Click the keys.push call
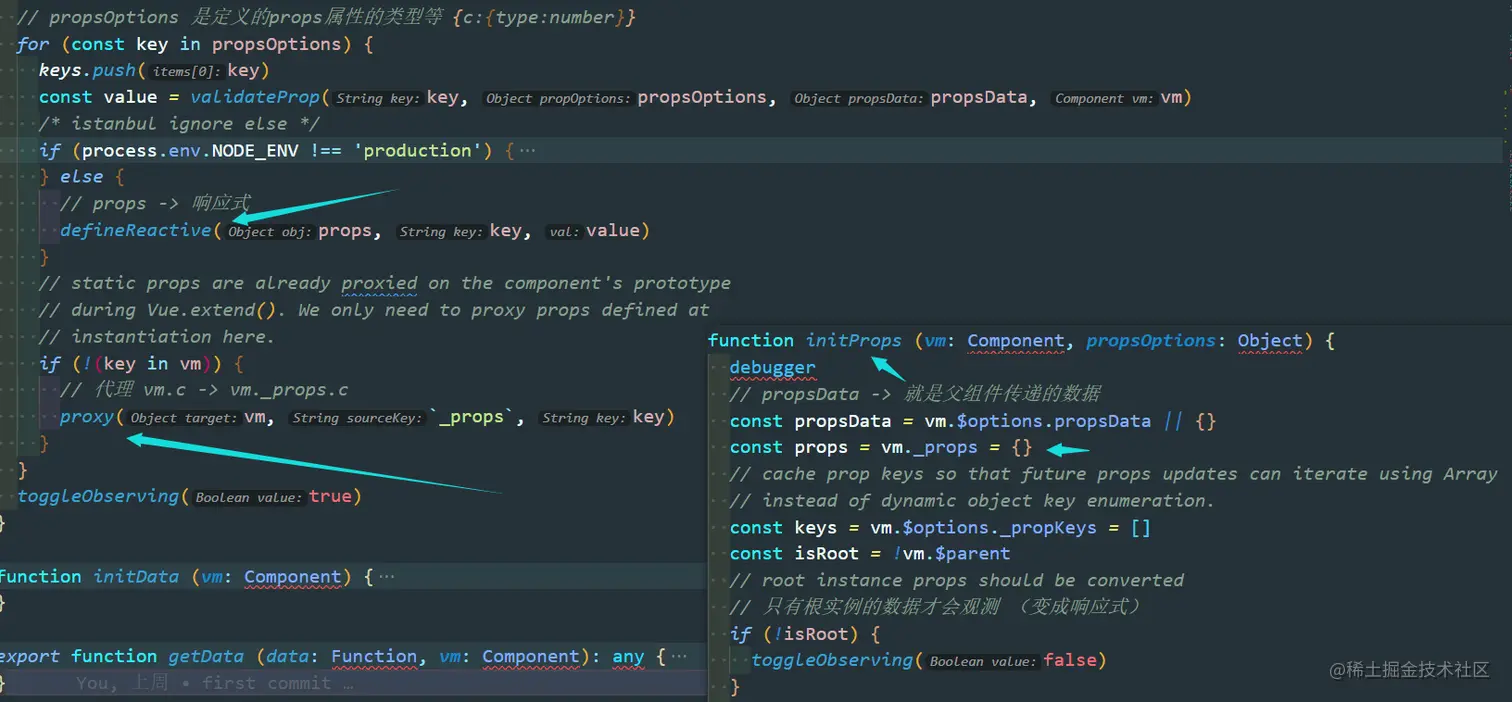The height and width of the screenshot is (702, 1512). 154,71
